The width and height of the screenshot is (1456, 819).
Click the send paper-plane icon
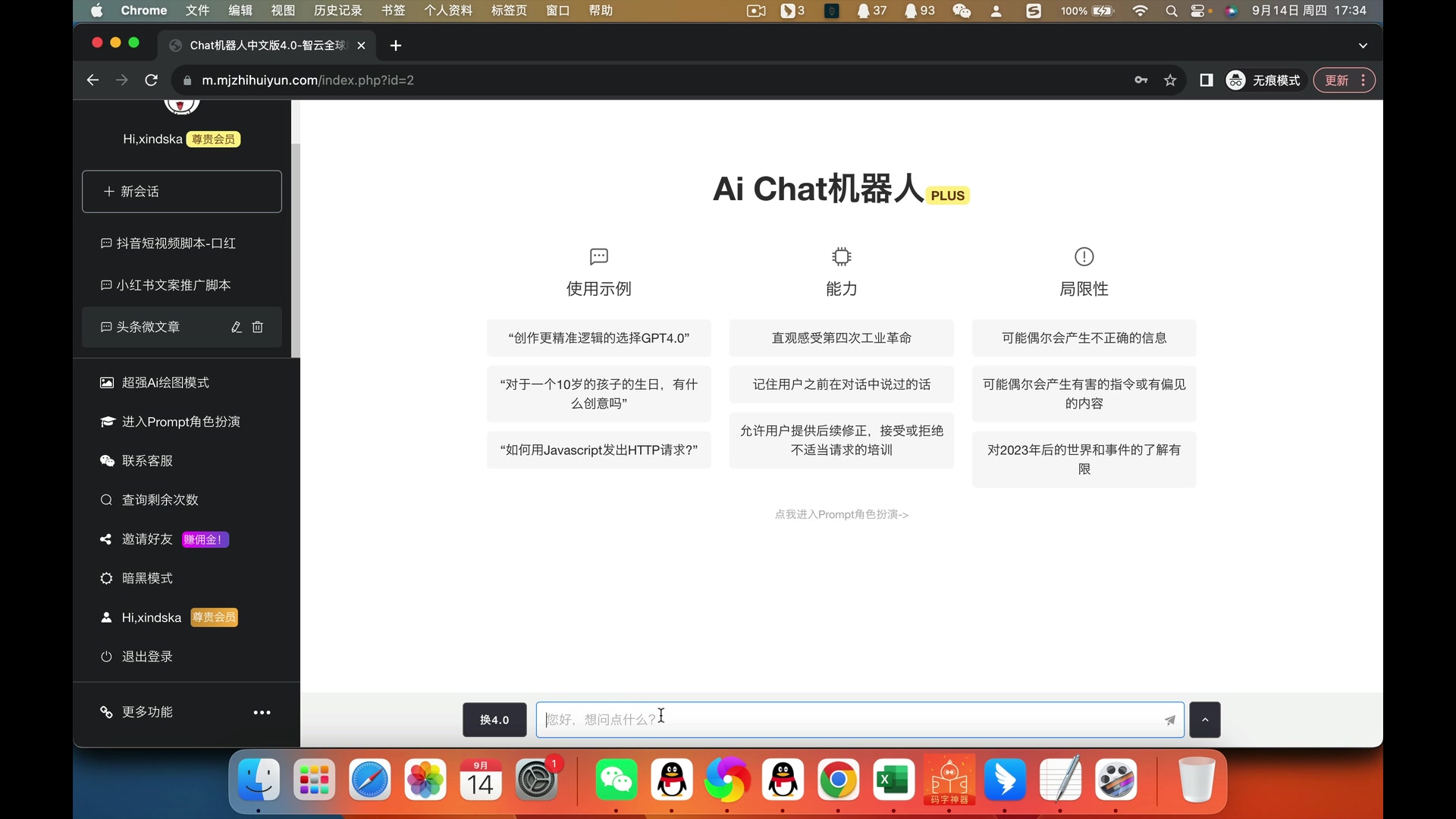coord(1169,720)
